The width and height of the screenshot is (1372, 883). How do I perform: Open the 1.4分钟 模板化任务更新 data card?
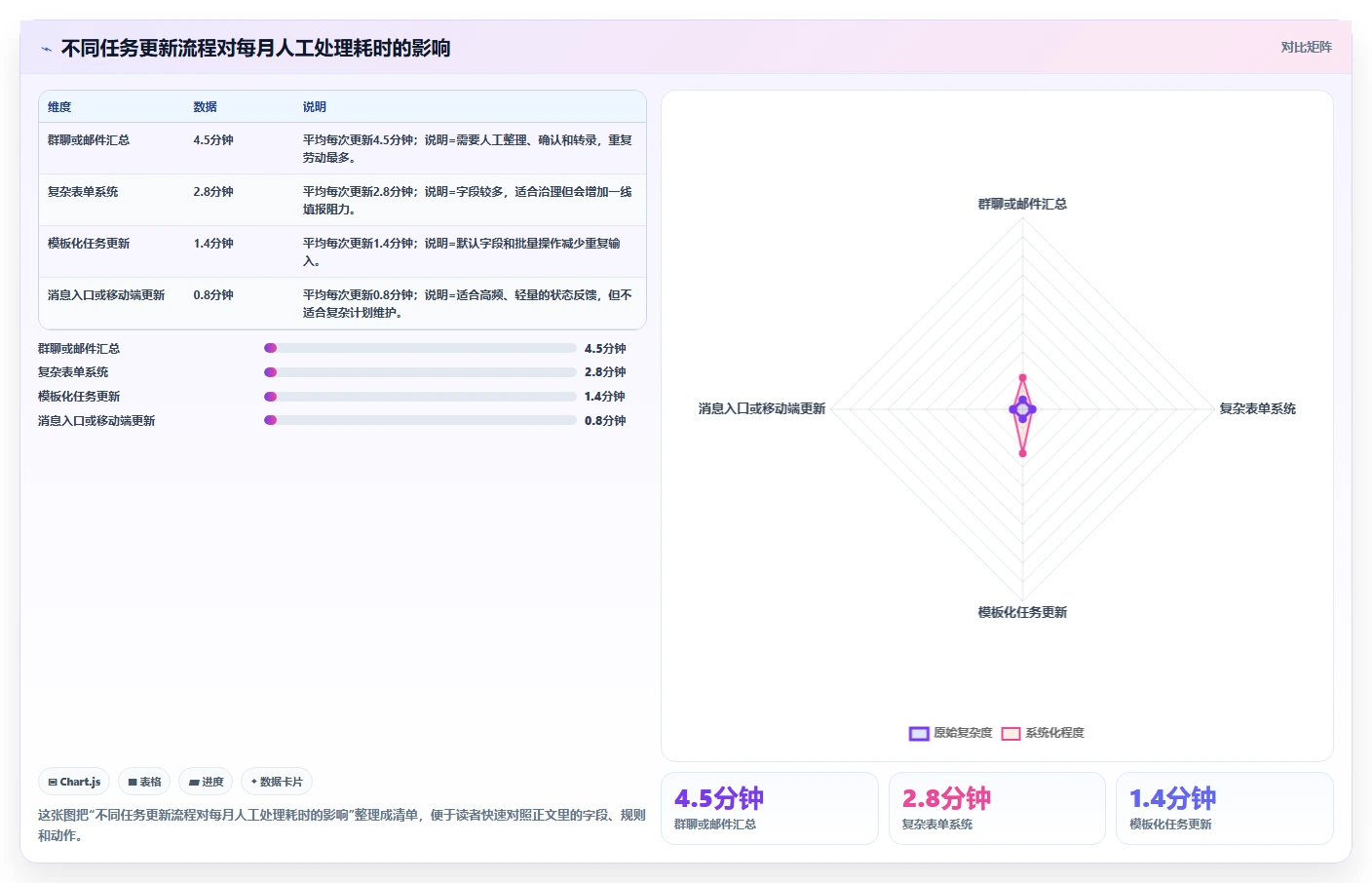[x=1225, y=808]
